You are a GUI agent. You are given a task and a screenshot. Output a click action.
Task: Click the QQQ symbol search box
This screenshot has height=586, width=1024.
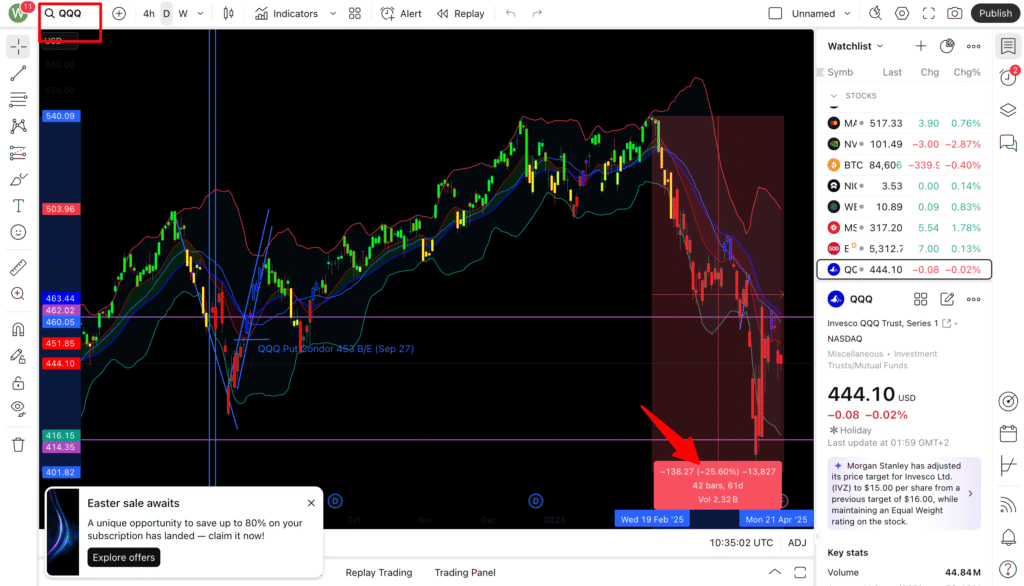pyautogui.click(x=70, y=14)
